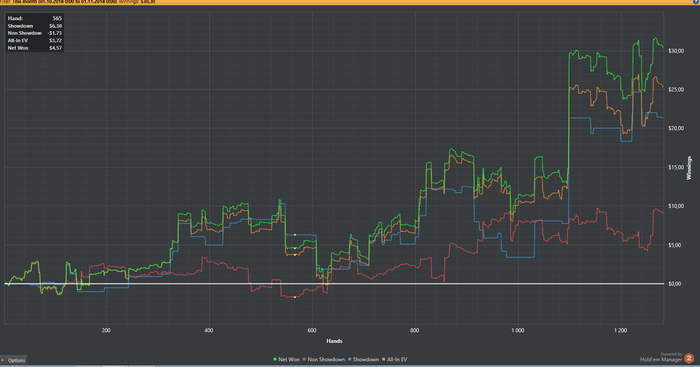This screenshot has width=700, height=367.
Task: Toggle the Net Won legend entry
Action: tap(286, 359)
